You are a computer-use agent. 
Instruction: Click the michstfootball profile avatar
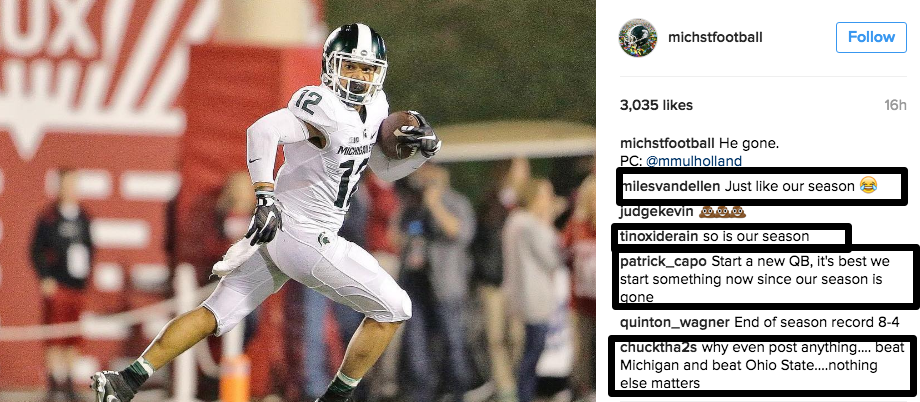click(637, 38)
